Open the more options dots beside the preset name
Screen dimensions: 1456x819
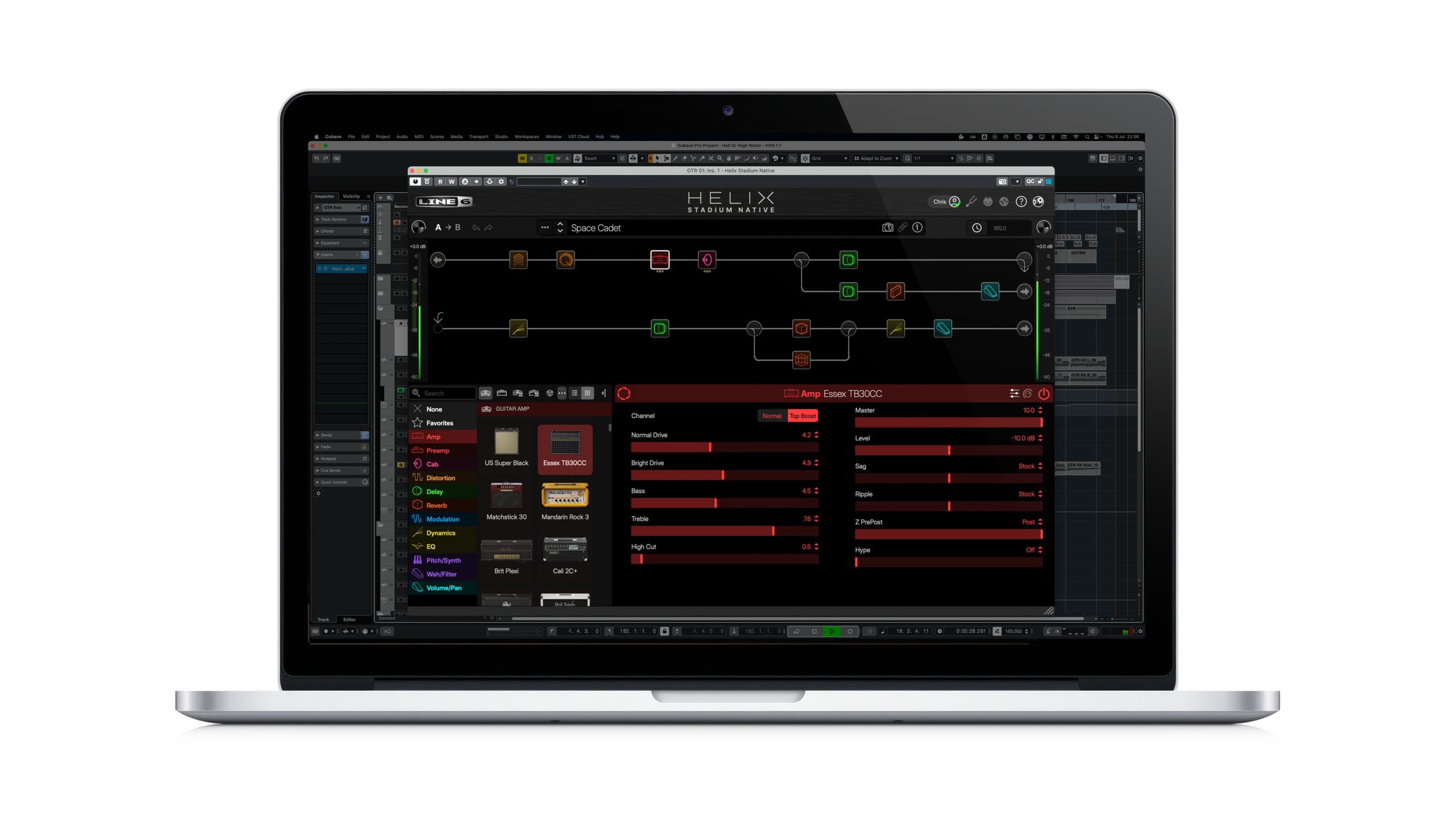[545, 227]
